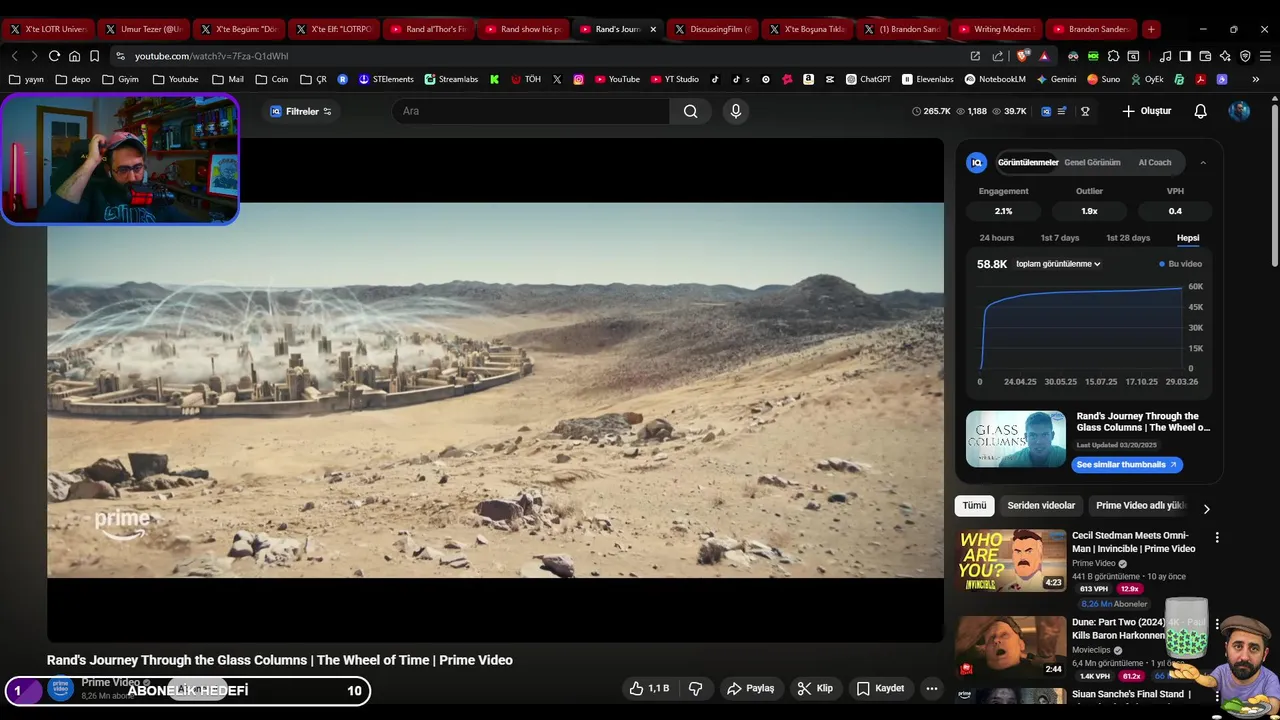Open new browser tab with plus button
This screenshot has width=1280, height=720.
pyautogui.click(x=1151, y=29)
